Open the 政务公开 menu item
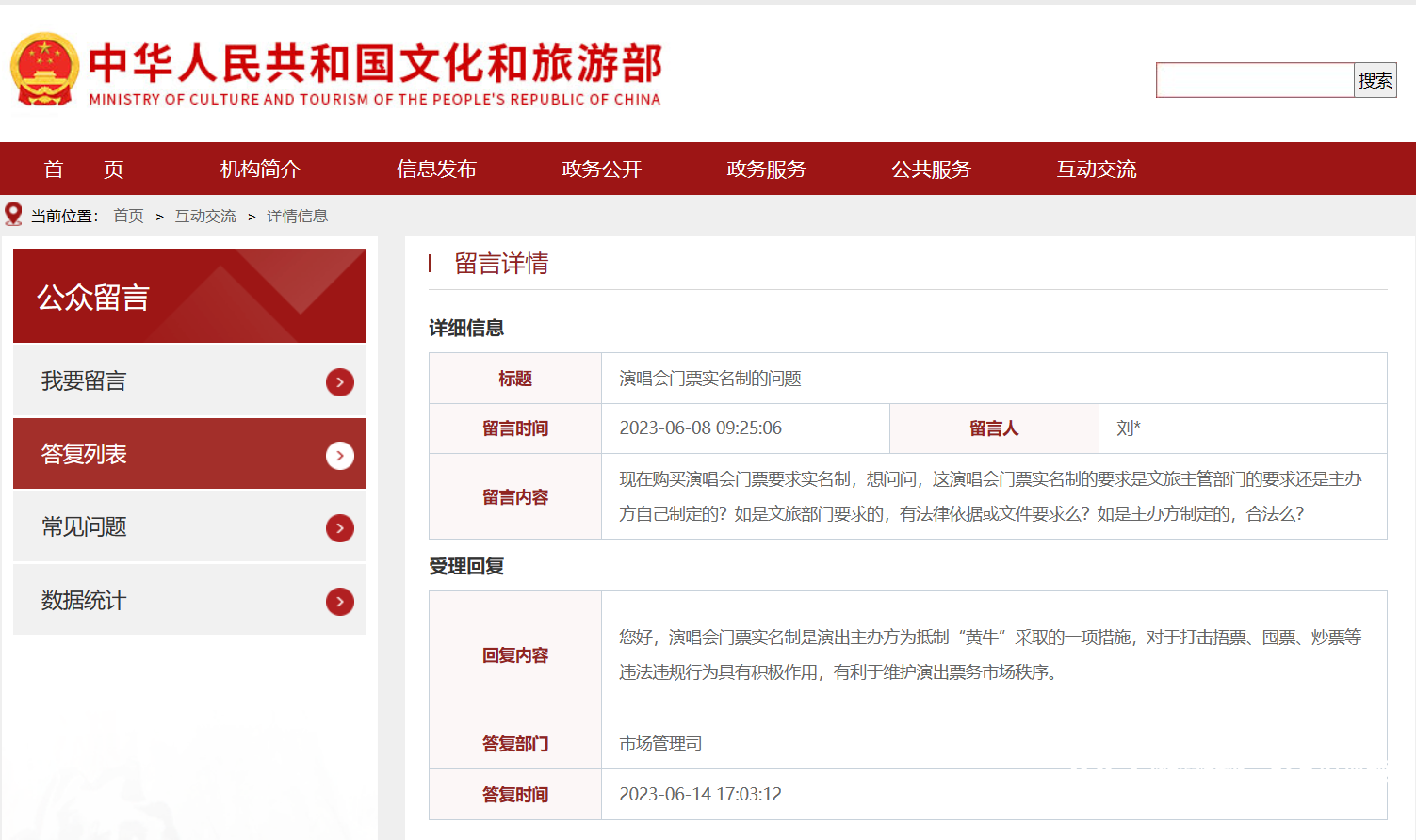The height and width of the screenshot is (840, 1416). coord(602,170)
